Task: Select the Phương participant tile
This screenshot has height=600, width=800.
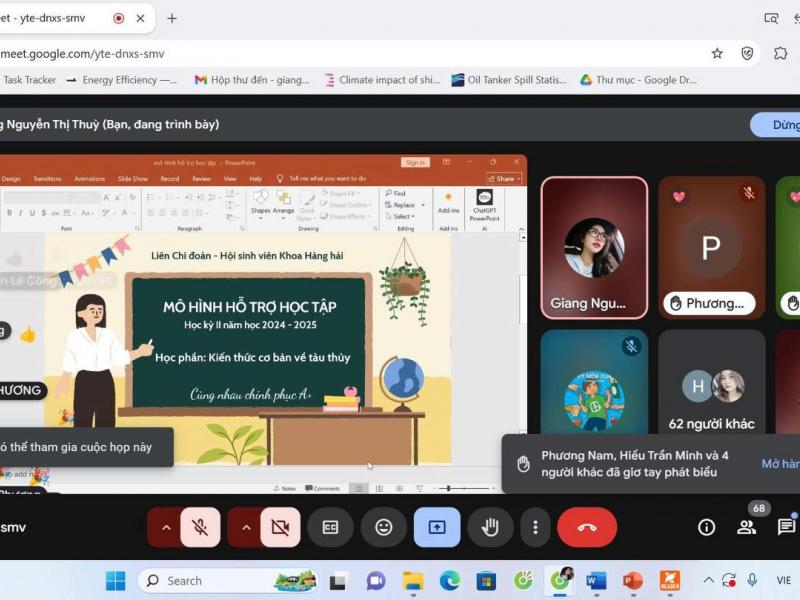Action: 712,248
